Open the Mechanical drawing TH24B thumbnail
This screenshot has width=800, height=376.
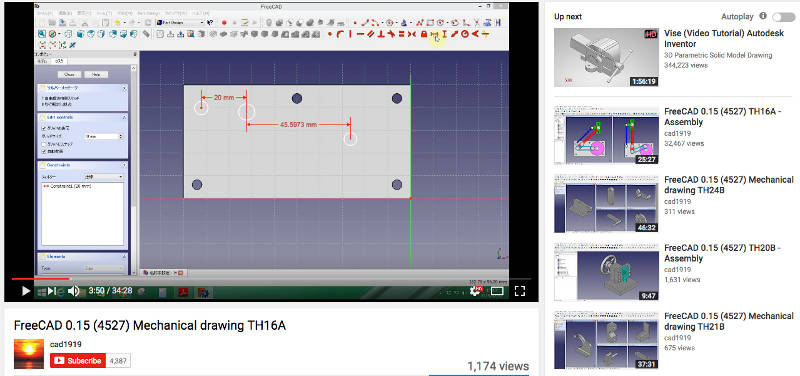point(606,204)
